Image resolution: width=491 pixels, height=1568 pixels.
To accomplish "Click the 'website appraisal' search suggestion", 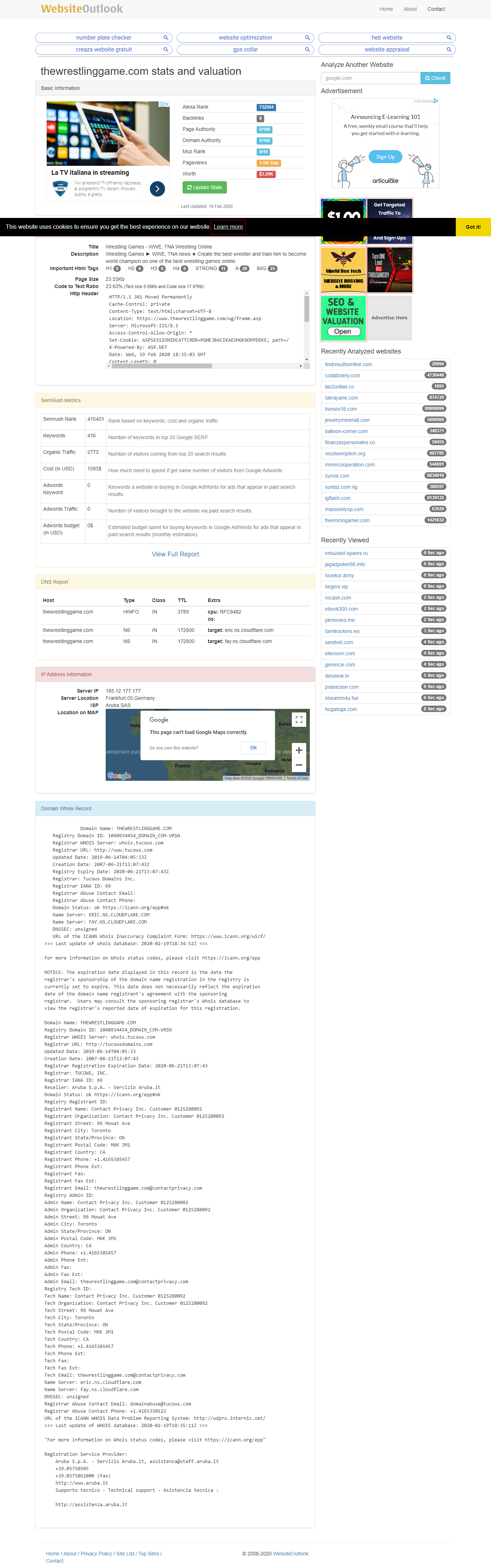I will click(x=387, y=50).
